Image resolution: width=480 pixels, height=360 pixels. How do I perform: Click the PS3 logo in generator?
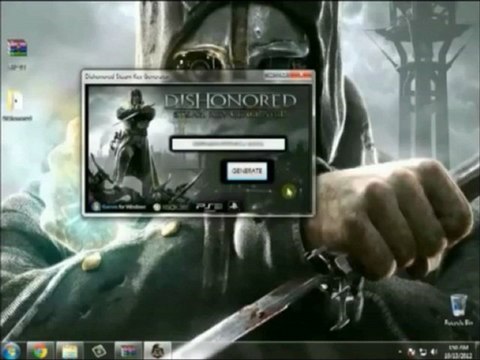209,207
